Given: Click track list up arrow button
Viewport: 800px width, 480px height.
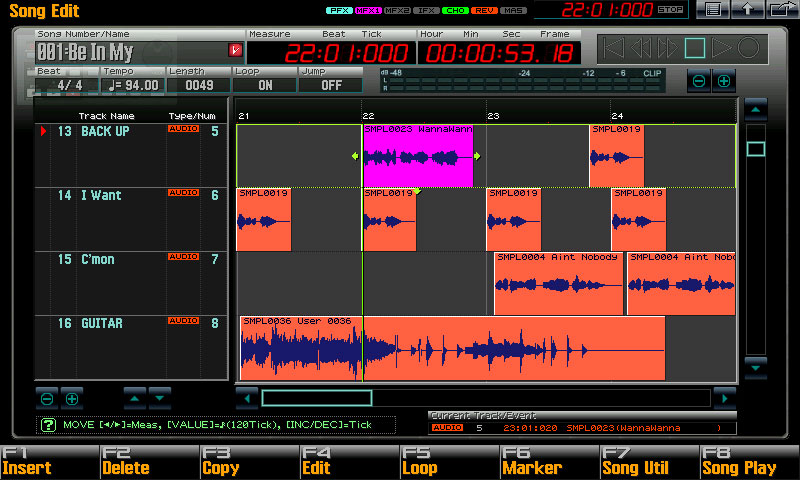Looking at the screenshot, I should pyautogui.click(x=135, y=398).
